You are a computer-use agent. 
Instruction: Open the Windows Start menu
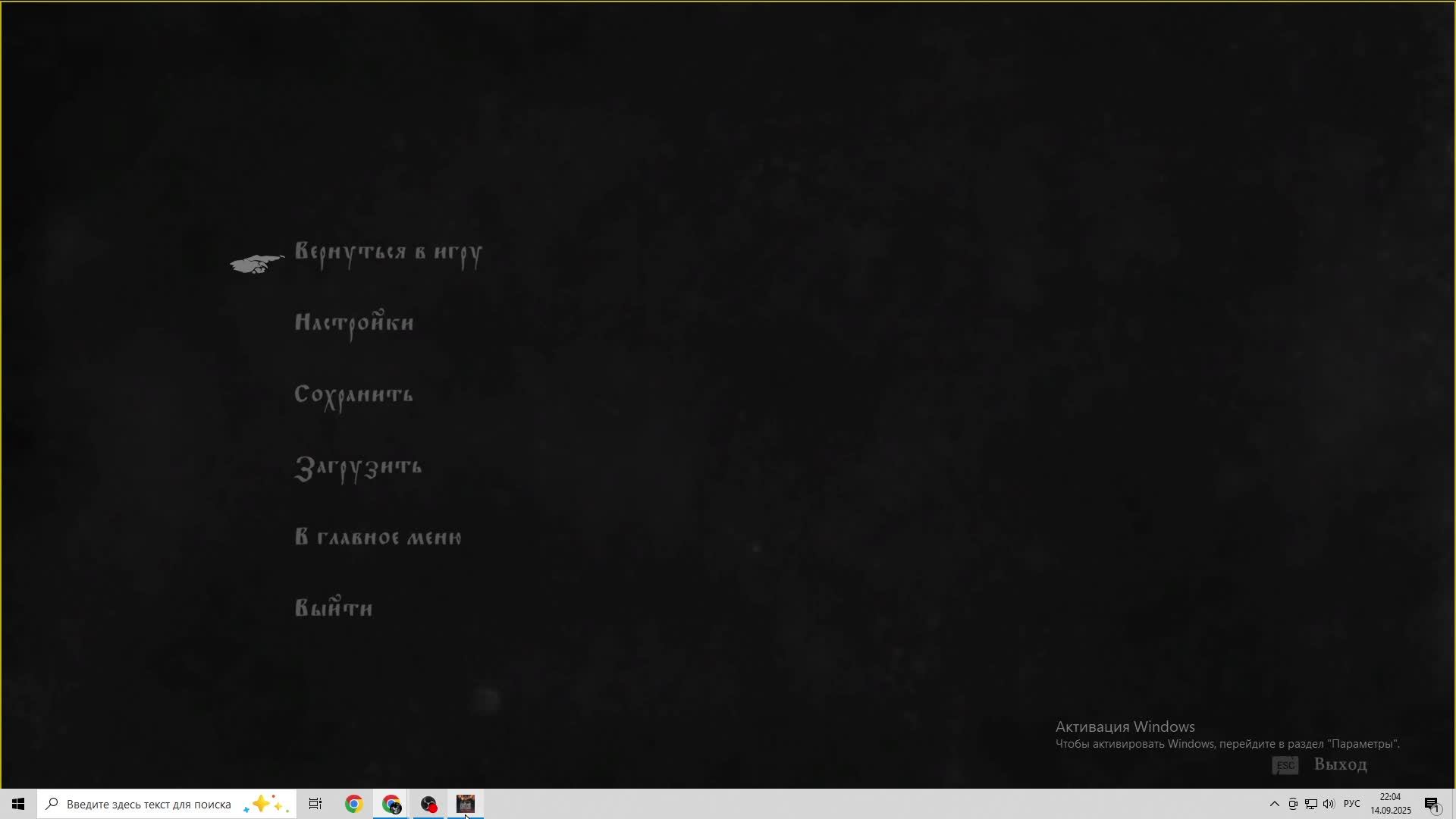coord(18,804)
